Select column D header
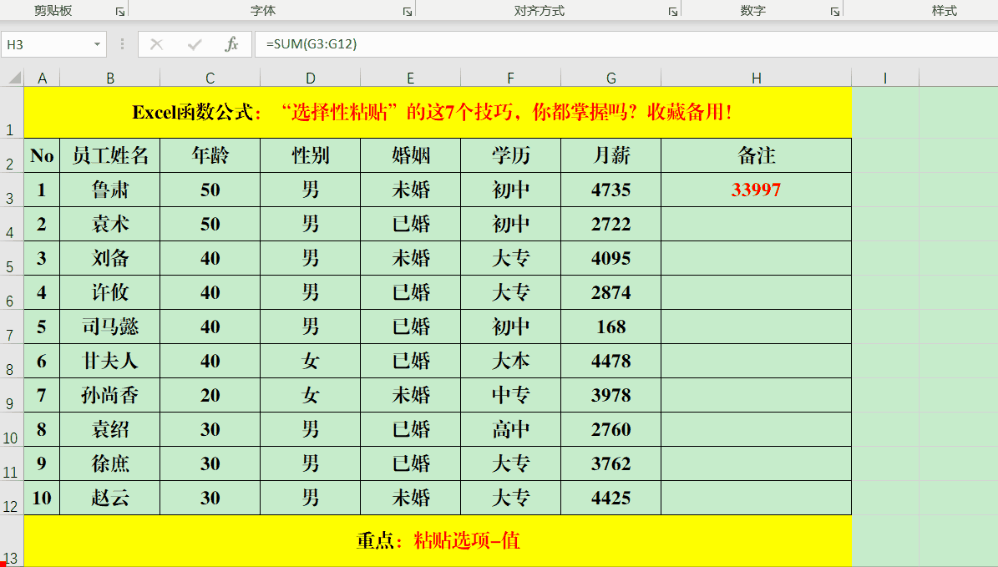Screen dimensions: 998x567 311,78
